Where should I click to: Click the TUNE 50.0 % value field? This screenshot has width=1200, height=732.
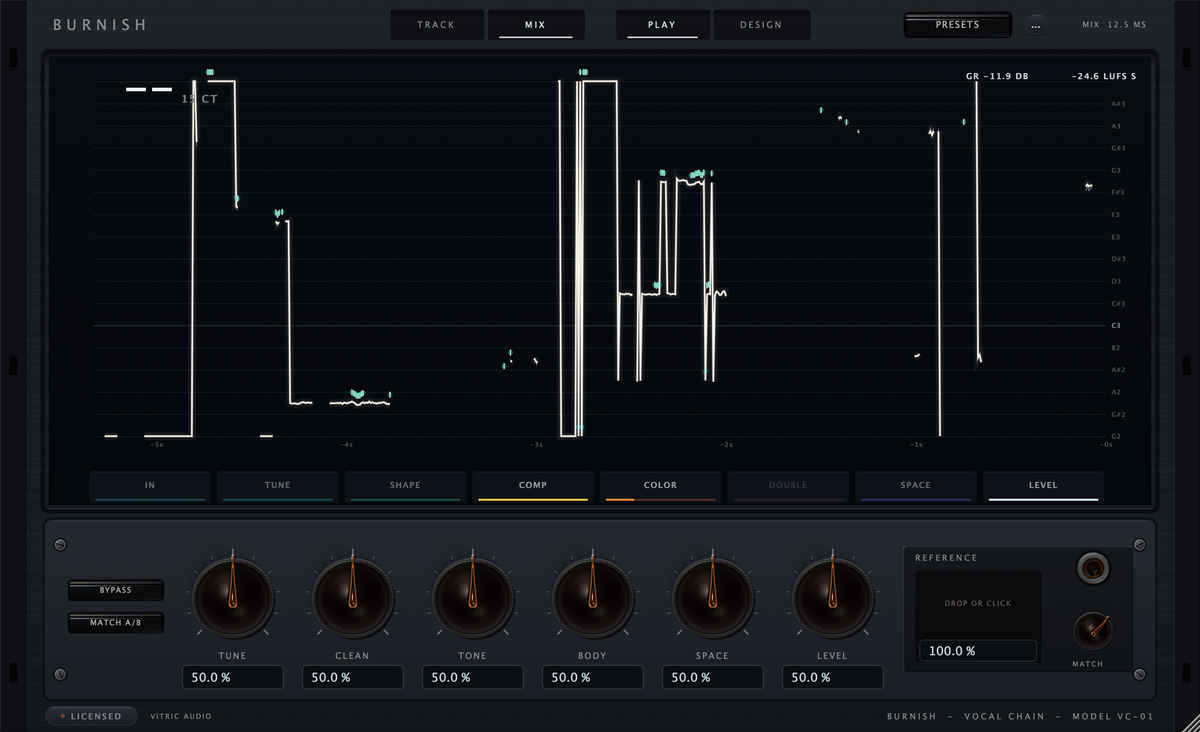click(232, 677)
